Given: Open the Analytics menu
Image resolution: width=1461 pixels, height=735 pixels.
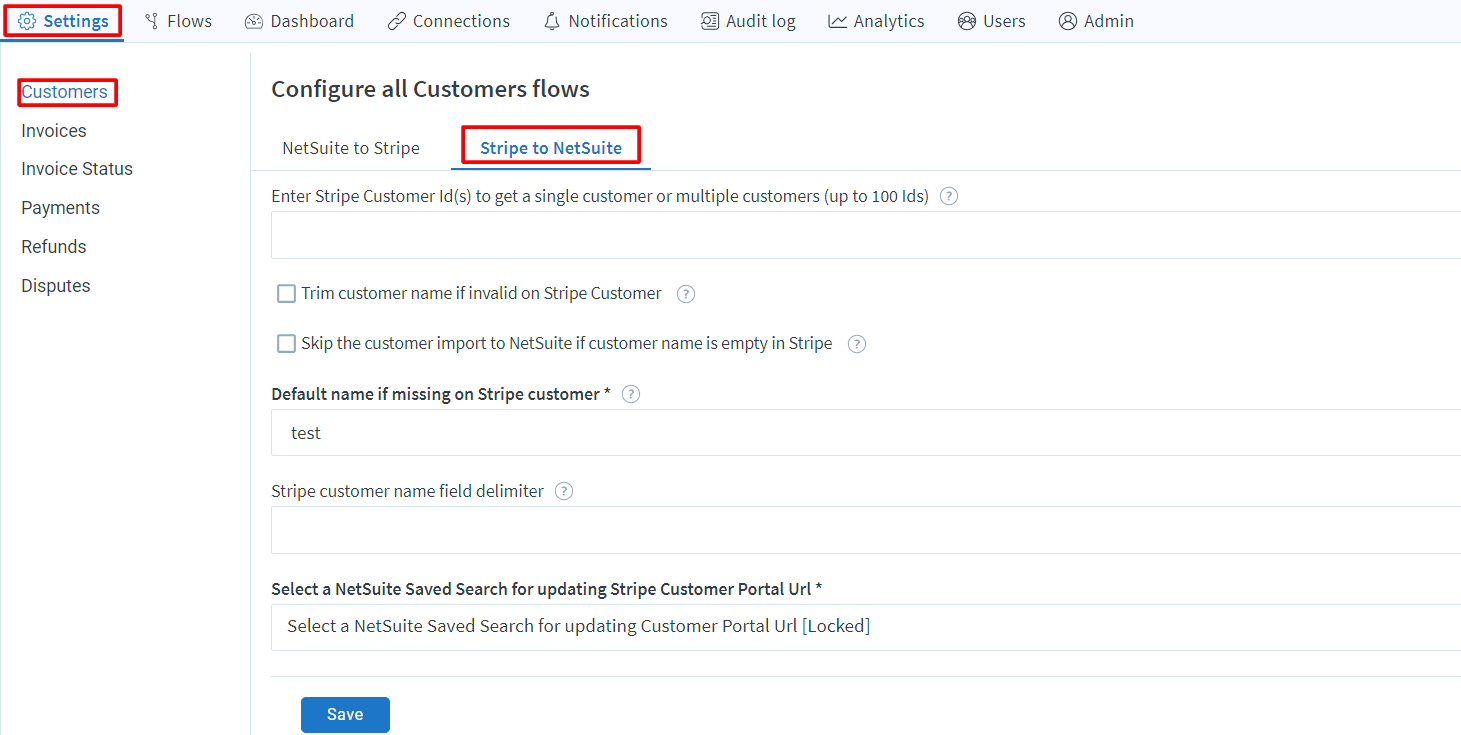Looking at the screenshot, I should point(877,21).
